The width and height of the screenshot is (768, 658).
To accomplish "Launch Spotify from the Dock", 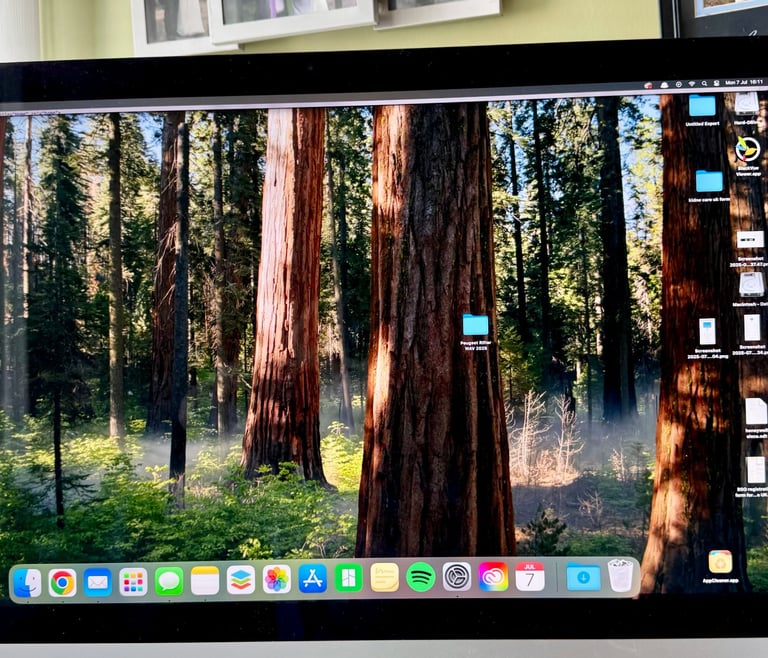I will point(421,577).
